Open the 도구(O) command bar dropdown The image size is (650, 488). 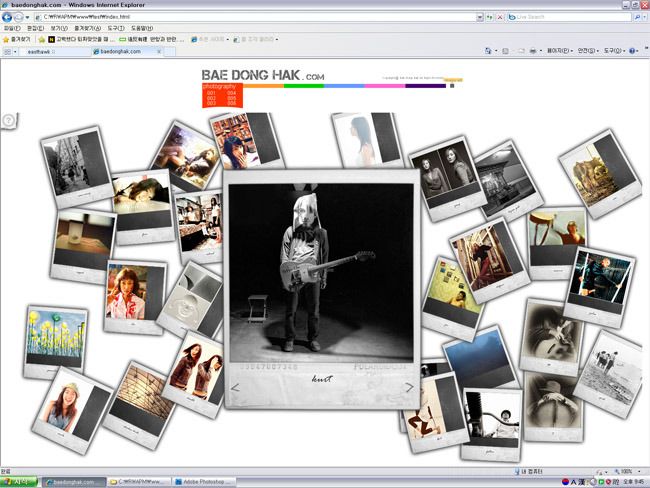click(x=614, y=51)
